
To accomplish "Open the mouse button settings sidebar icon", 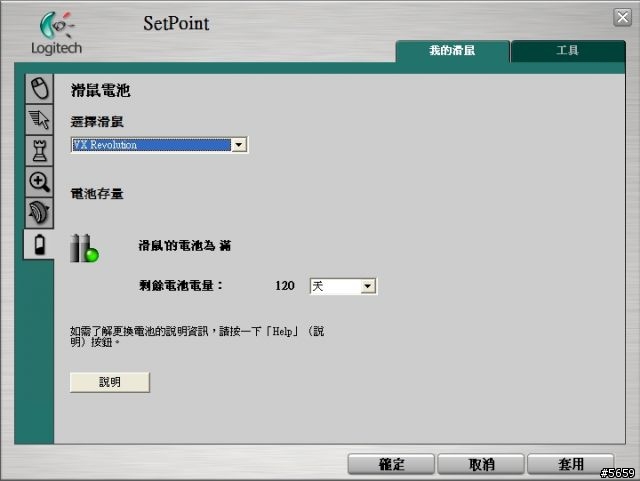I will click(40, 88).
